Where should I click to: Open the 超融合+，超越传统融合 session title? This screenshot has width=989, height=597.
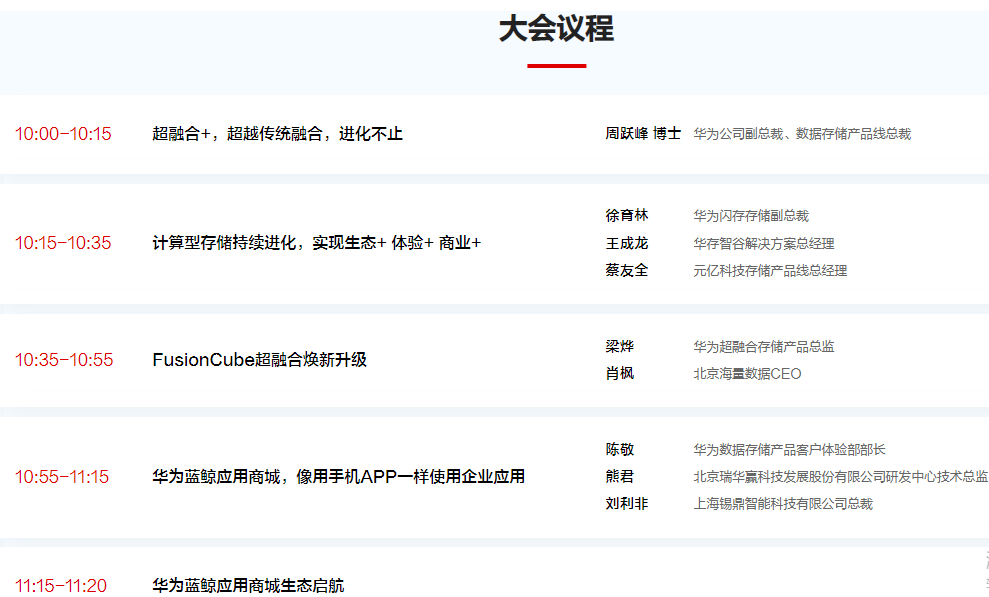pyautogui.click(x=277, y=134)
